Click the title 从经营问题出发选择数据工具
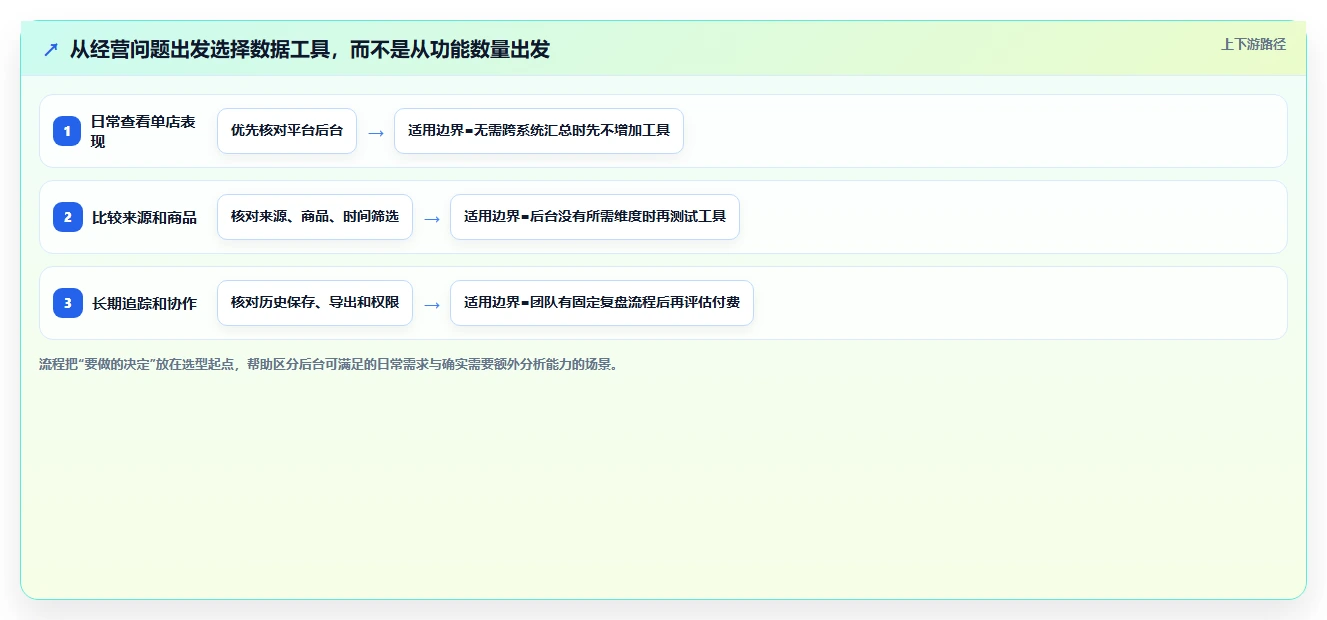 [x=310, y=49]
